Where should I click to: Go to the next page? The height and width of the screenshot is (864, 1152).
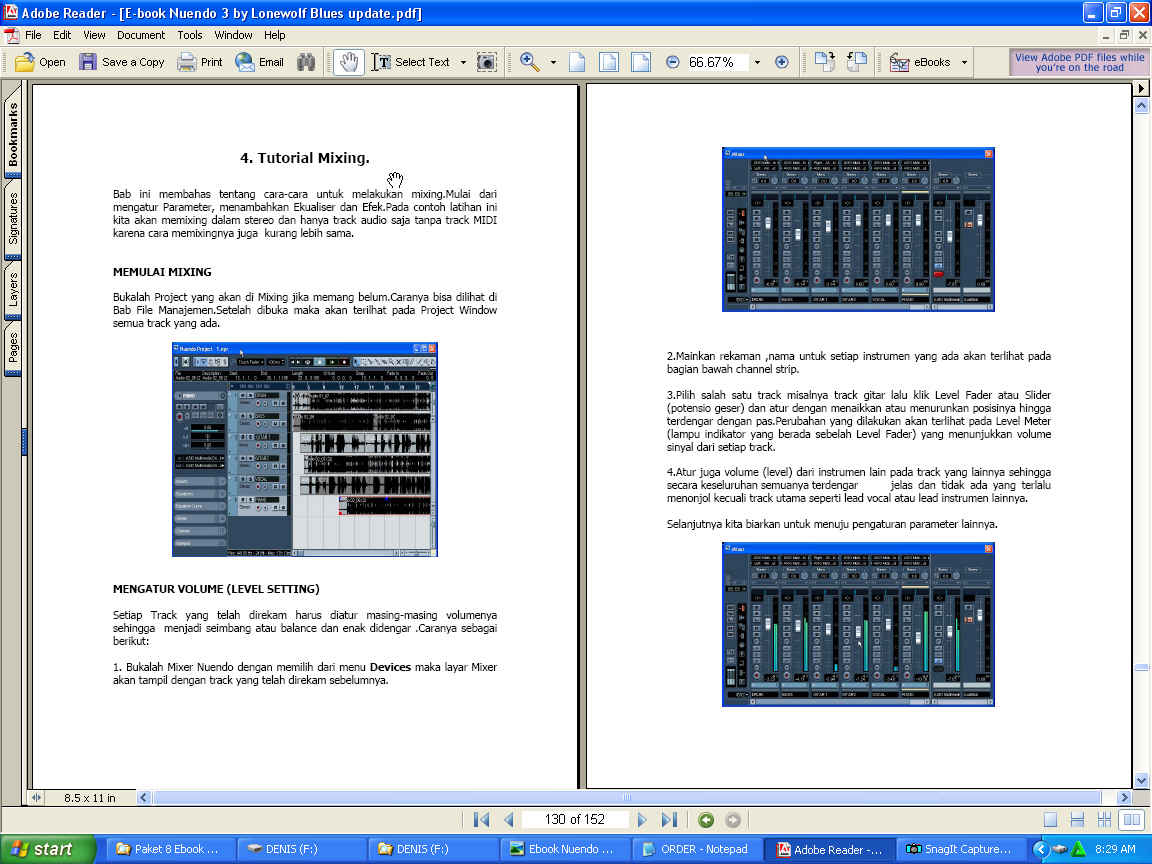tap(642, 820)
